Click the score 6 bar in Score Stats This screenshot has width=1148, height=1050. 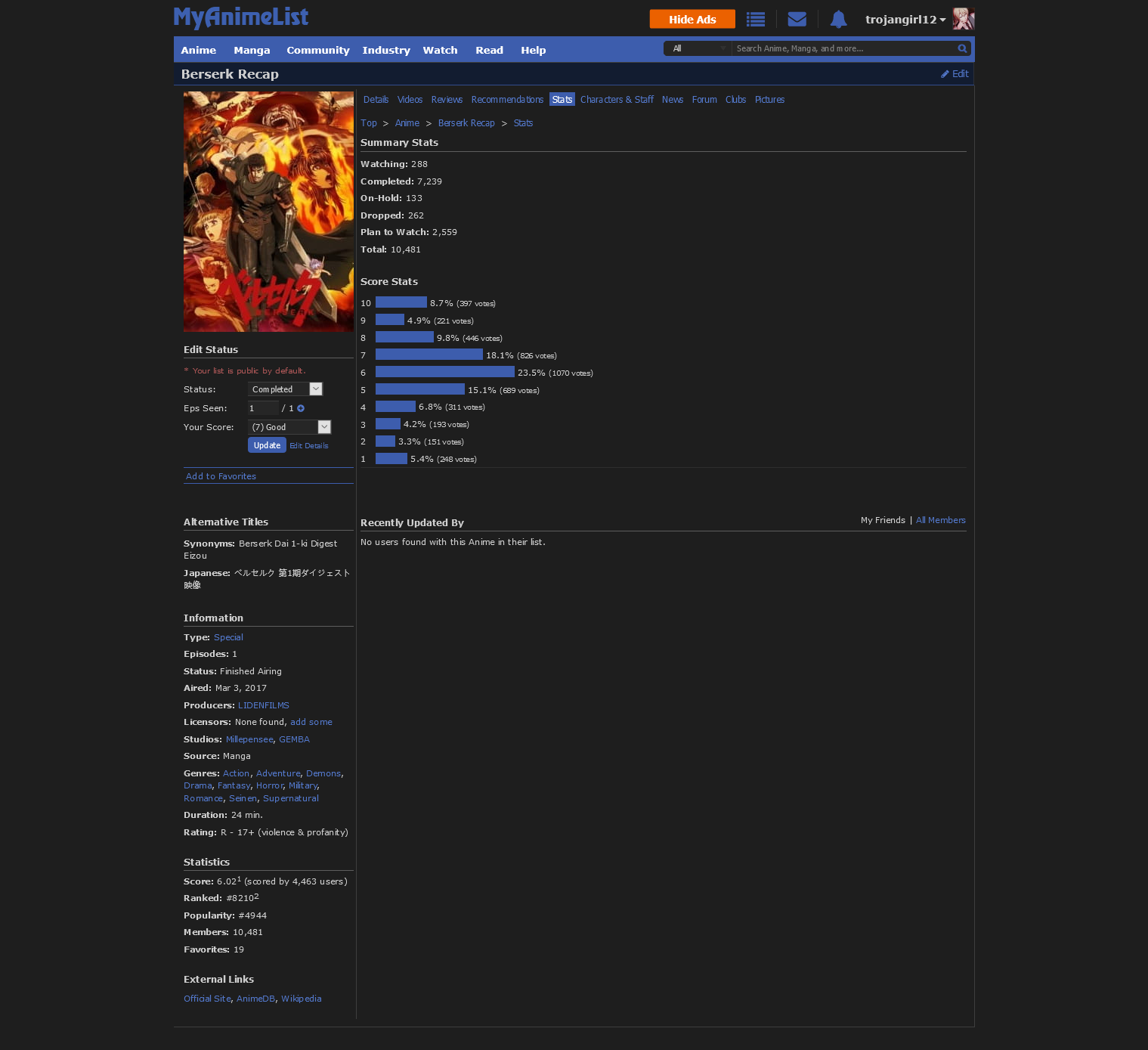click(x=444, y=372)
